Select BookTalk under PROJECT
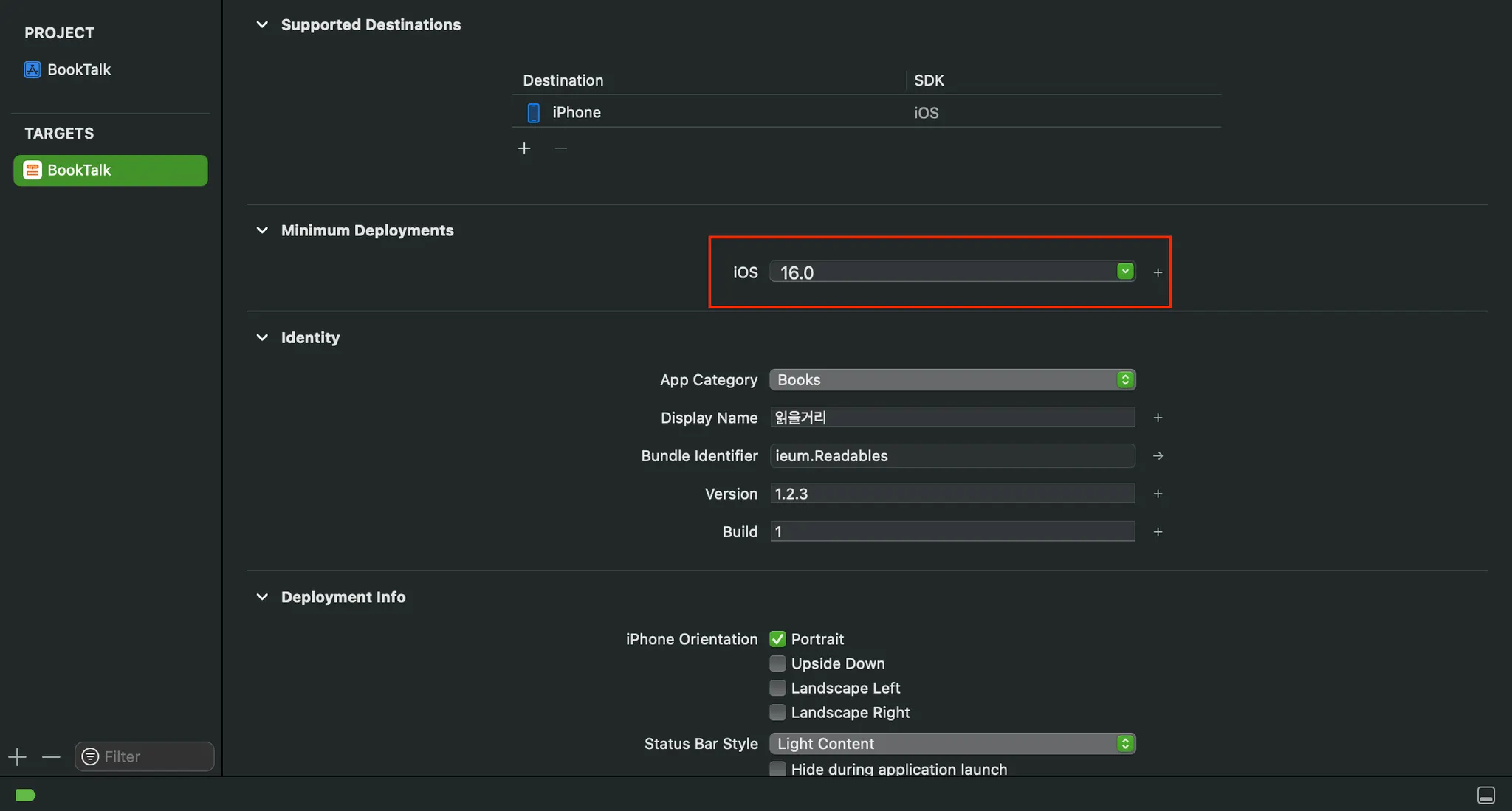 point(78,69)
